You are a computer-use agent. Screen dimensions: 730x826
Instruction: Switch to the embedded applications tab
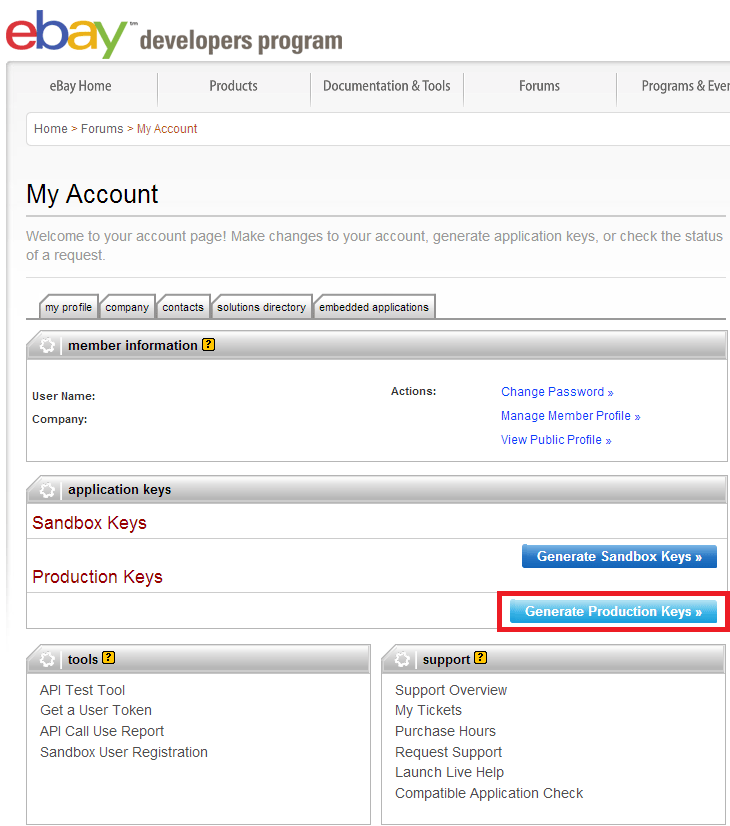pos(374,307)
